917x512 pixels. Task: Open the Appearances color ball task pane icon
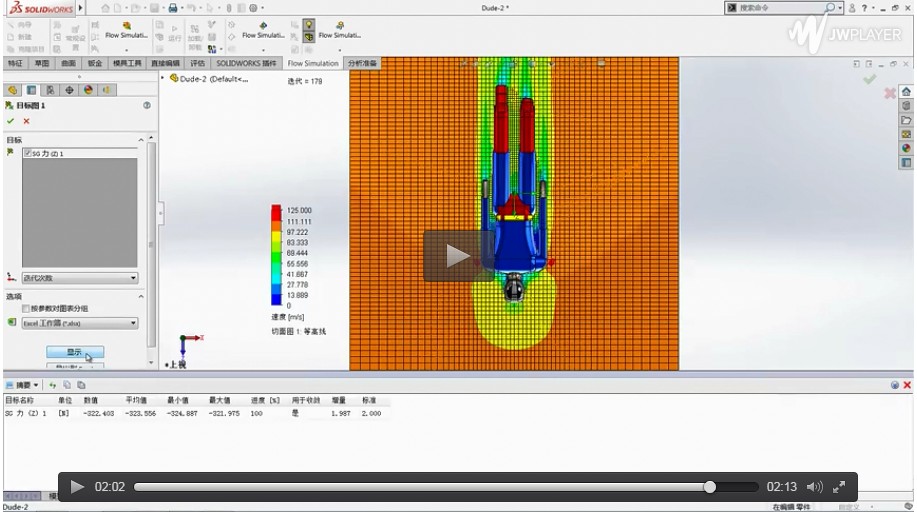[x=906, y=149]
